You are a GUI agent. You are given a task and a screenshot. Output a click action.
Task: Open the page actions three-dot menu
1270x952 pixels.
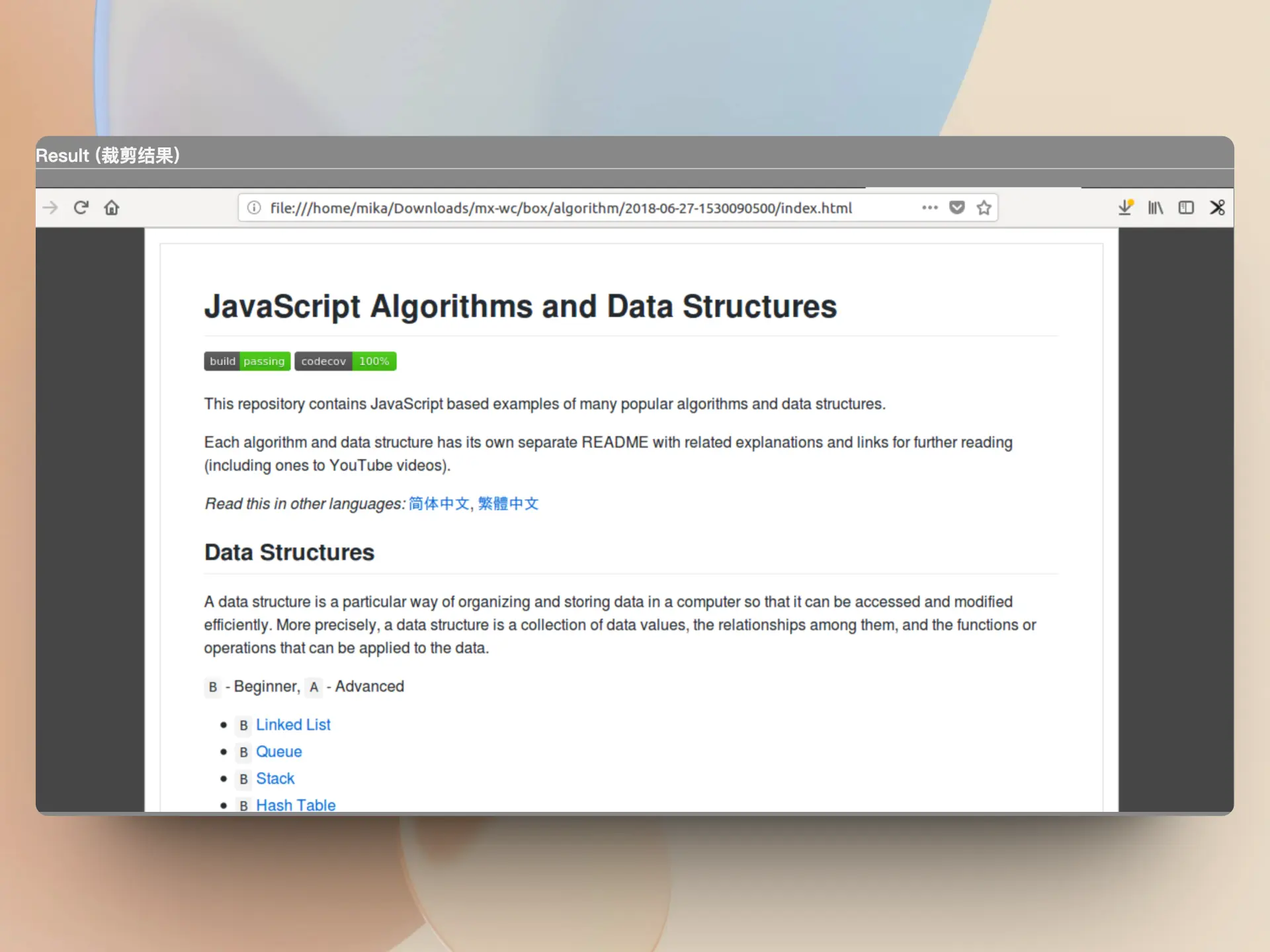click(929, 208)
